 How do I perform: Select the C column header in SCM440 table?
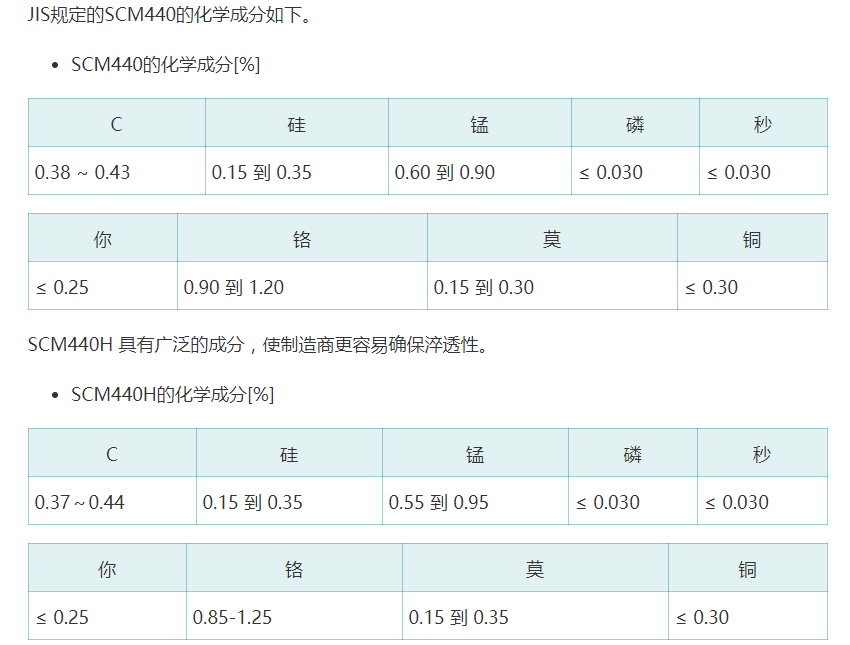[117, 123]
